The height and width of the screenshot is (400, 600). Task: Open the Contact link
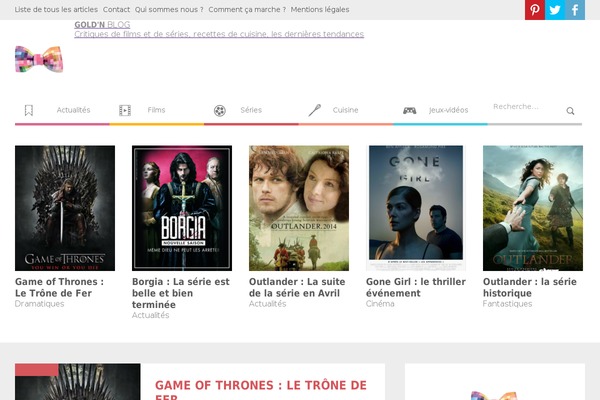click(116, 10)
